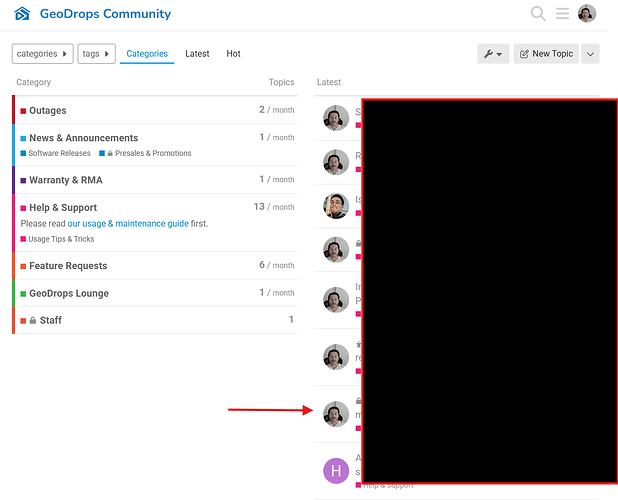Switch to the Hot tab

pyautogui.click(x=233, y=54)
